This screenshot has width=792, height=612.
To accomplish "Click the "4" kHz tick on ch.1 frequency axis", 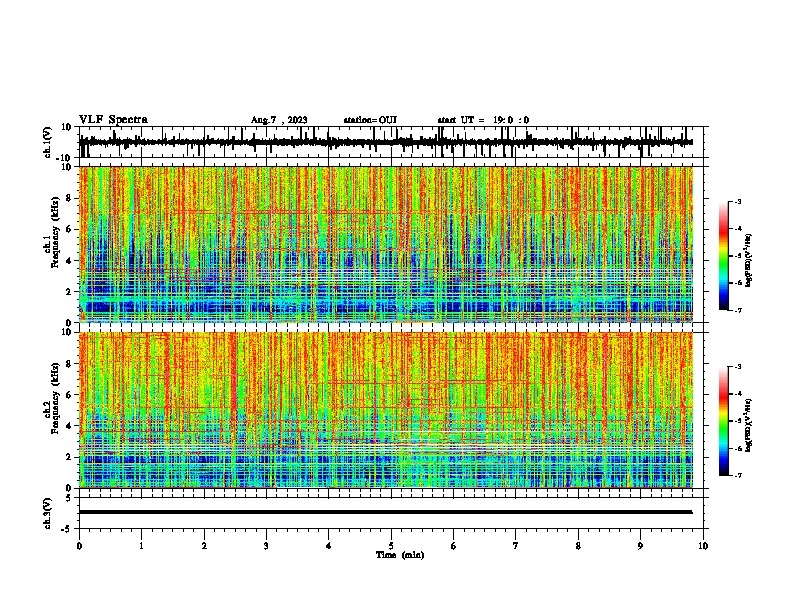I will click(69, 261).
